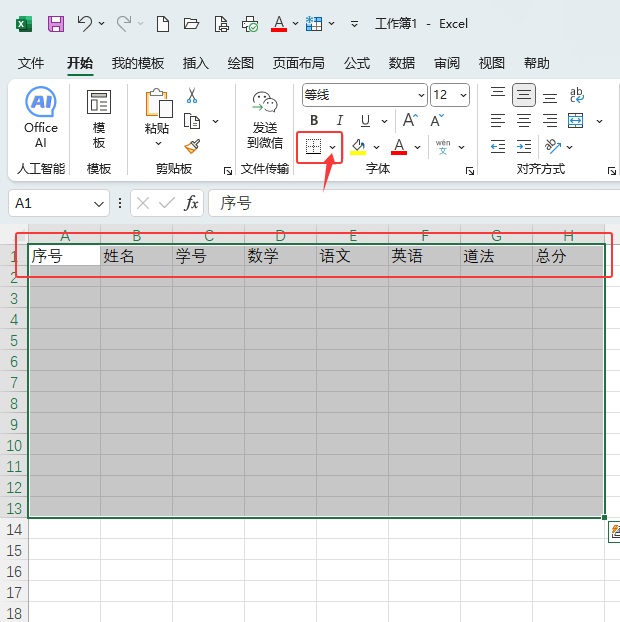620x622 pixels.
Task: Expand the paste options arrow below 粘贴
Action: click(x=158, y=143)
